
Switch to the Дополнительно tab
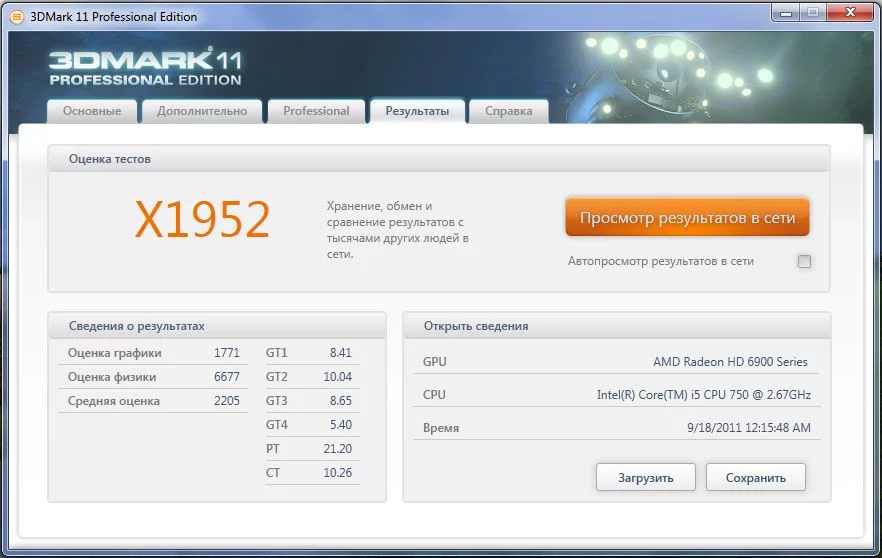(202, 111)
